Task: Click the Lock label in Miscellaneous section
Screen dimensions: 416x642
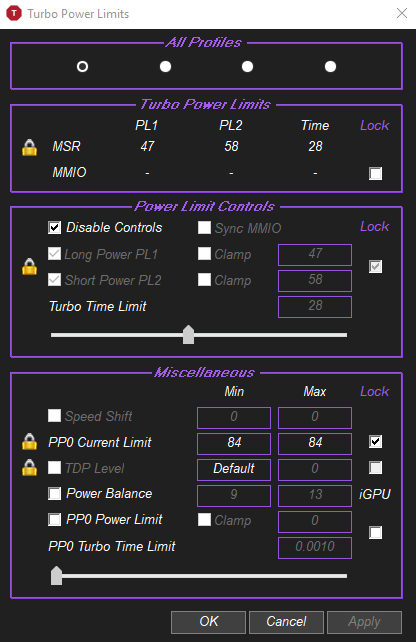Action: pyautogui.click(x=374, y=391)
